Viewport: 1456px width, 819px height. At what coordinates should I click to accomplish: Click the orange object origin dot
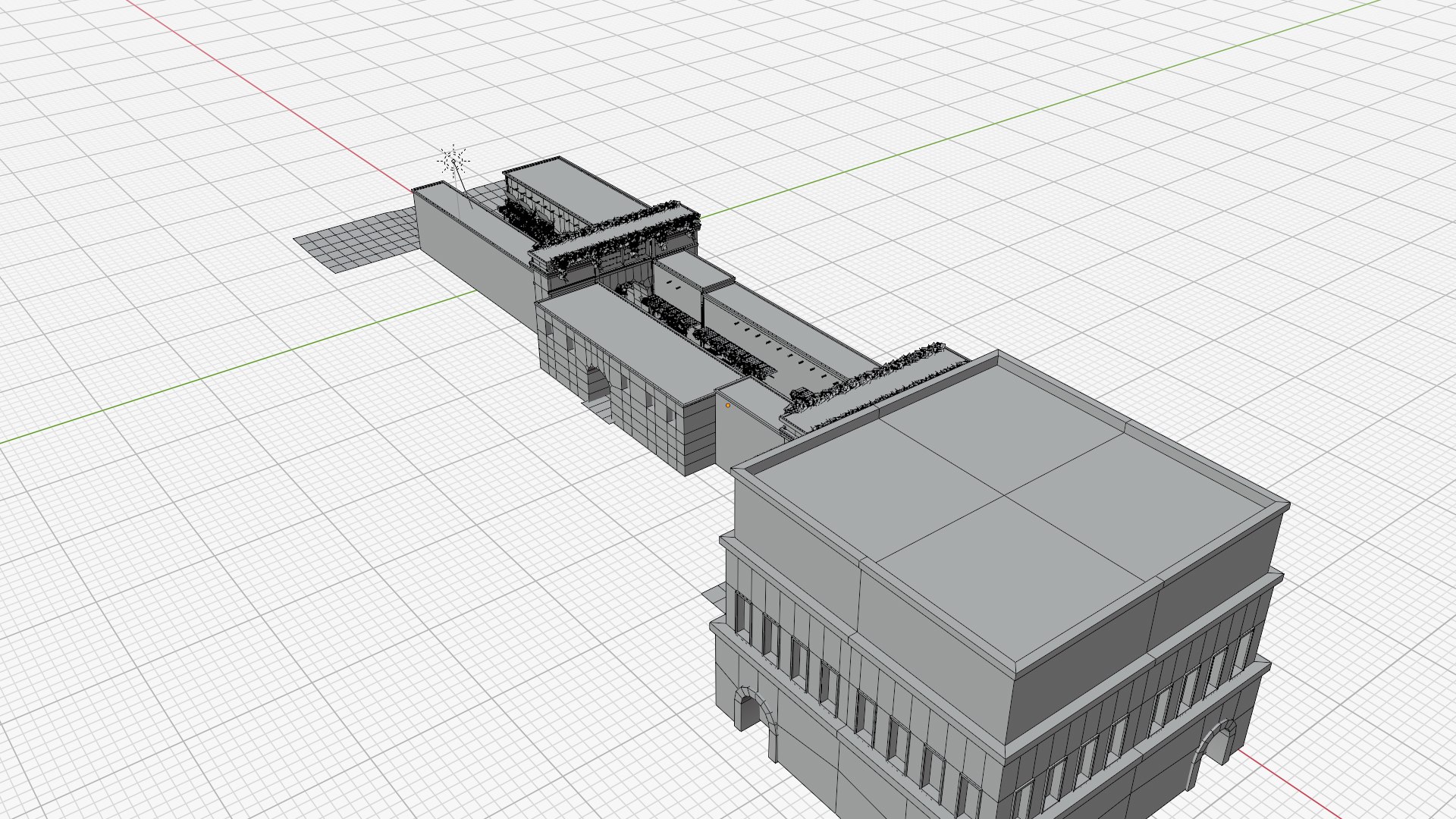click(x=728, y=406)
